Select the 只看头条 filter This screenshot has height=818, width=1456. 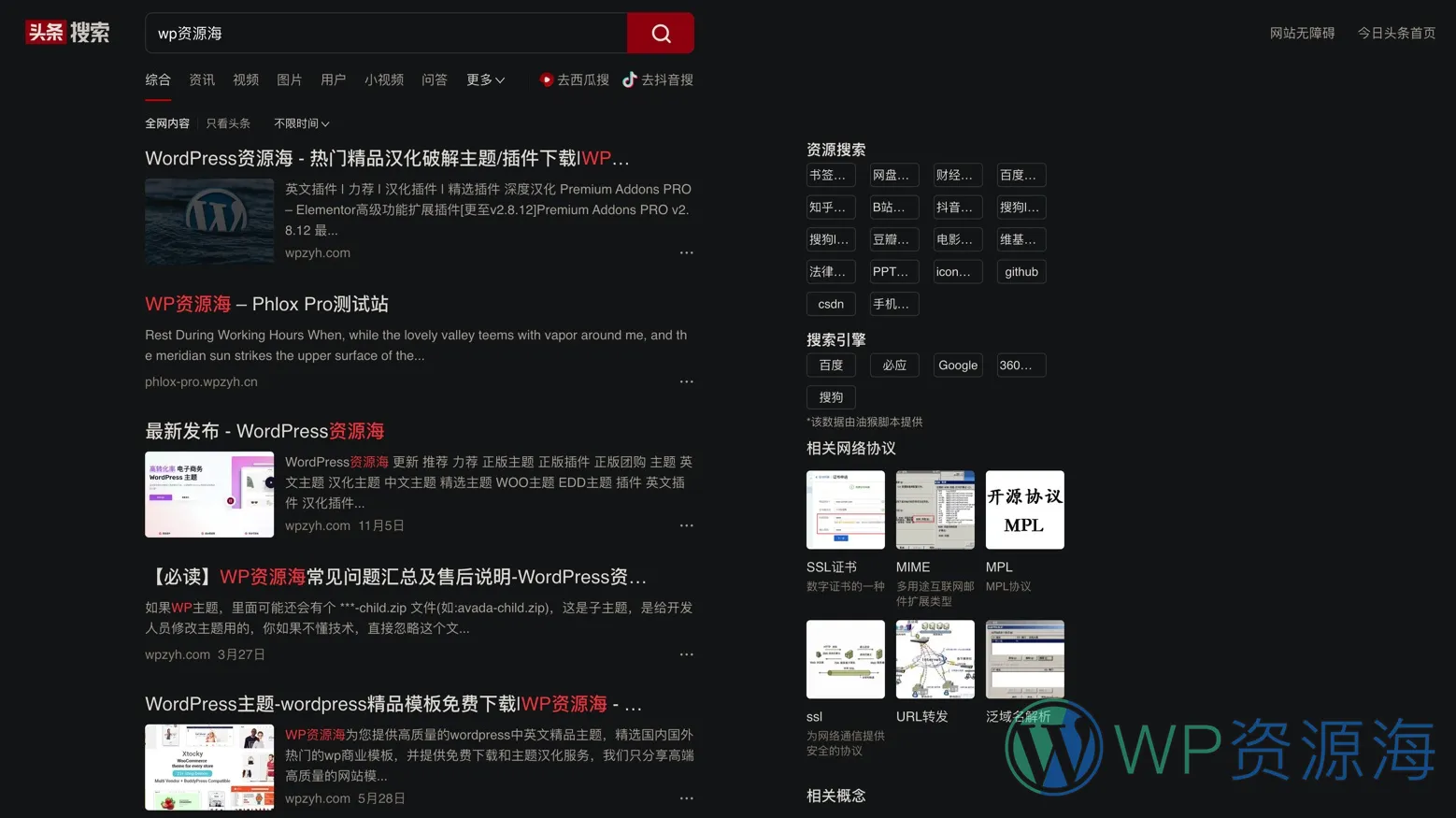[x=228, y=123]
